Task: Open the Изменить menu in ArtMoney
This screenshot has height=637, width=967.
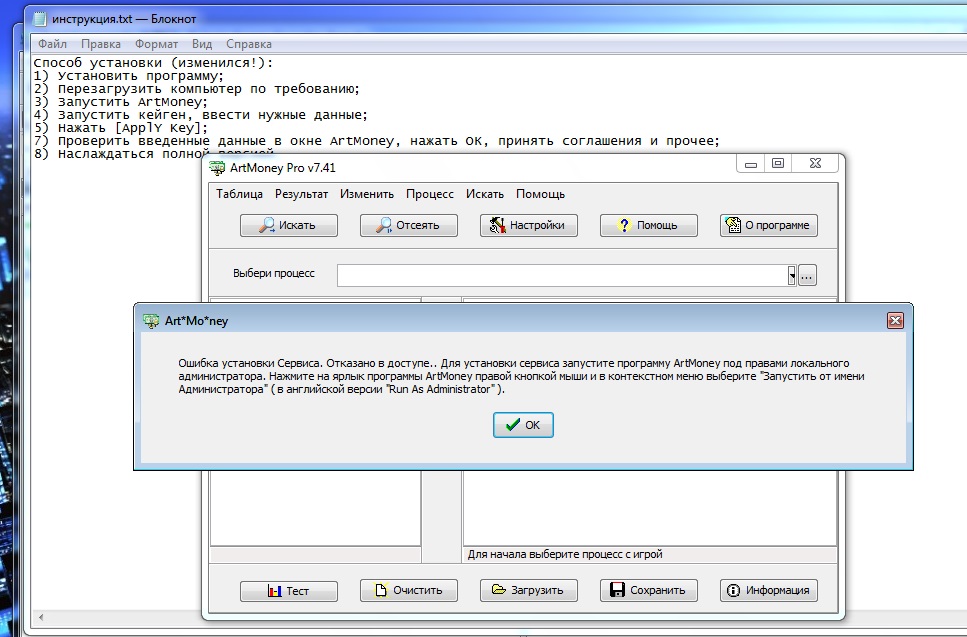Action: click(x=367, y=194)
